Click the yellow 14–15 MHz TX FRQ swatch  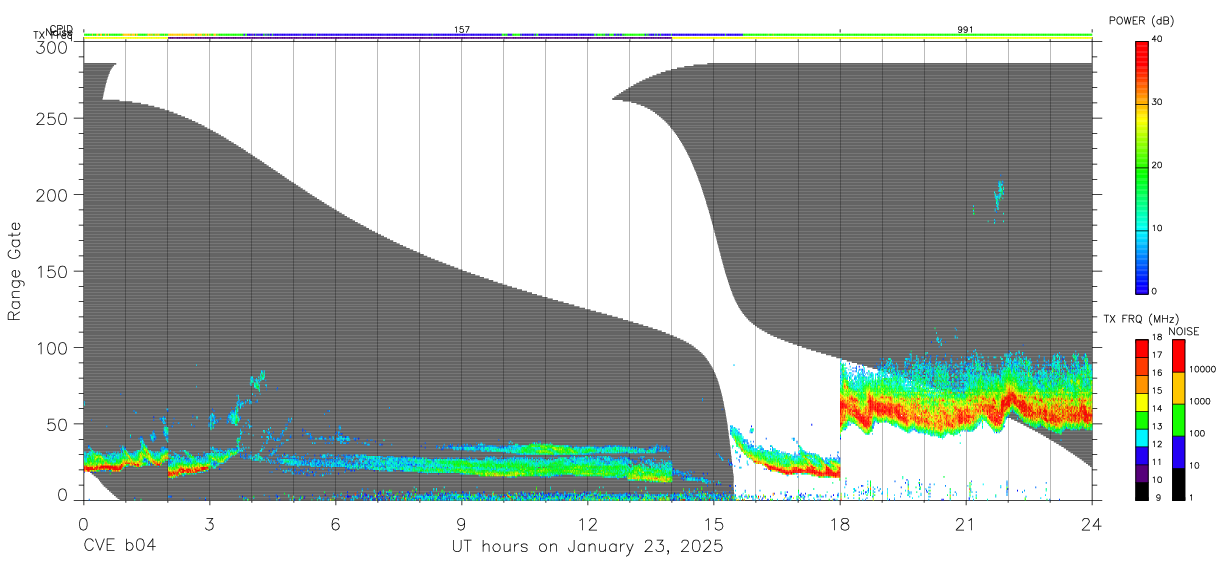(1141, 401)
